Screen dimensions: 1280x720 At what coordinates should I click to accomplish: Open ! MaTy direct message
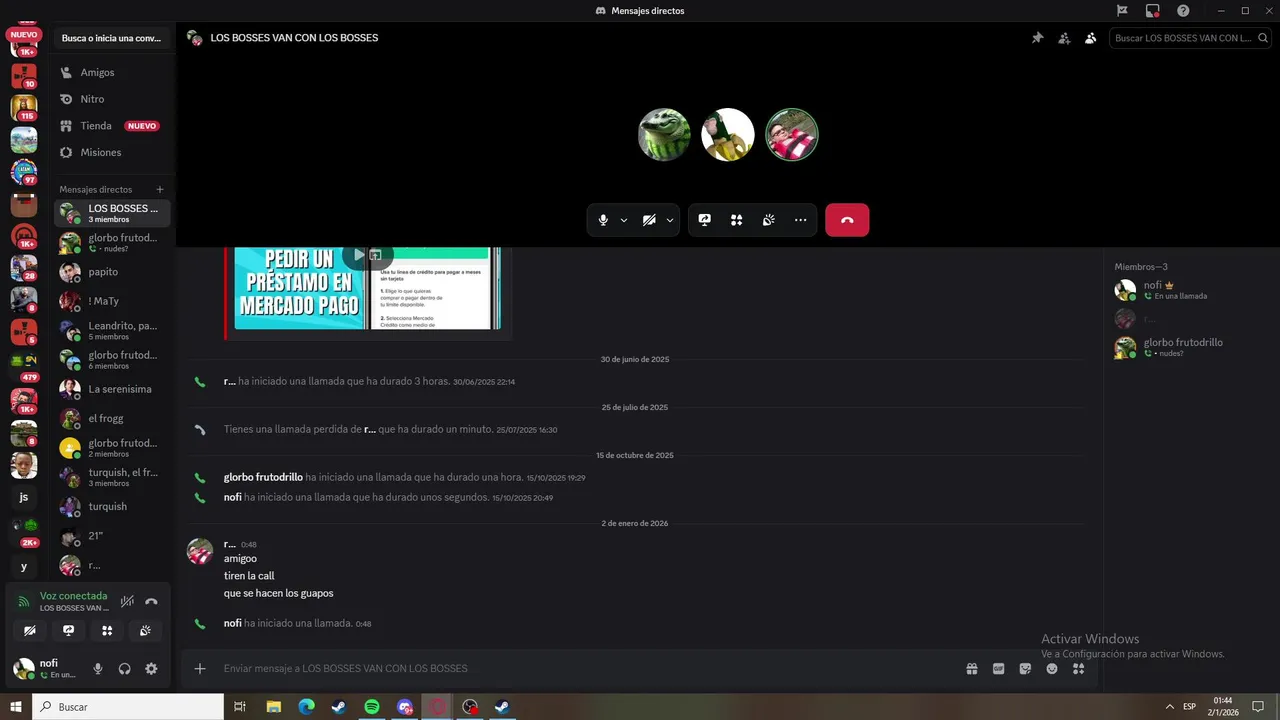(x=112, y=301)
